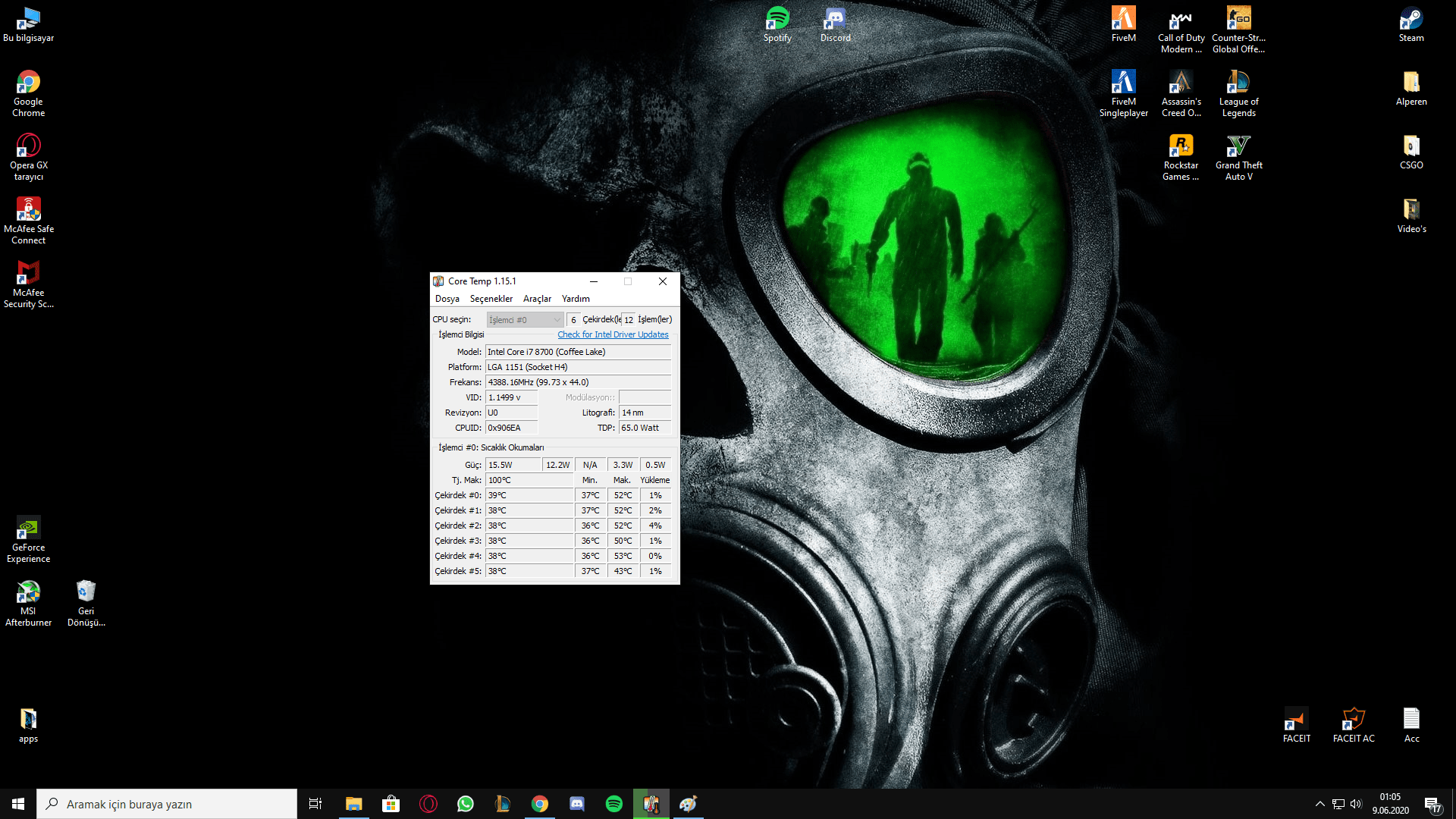Open the Dosya menu in Core Temp
This screenshot has width=1456, height=819.
pyautogui.click(x=447, y=299)
